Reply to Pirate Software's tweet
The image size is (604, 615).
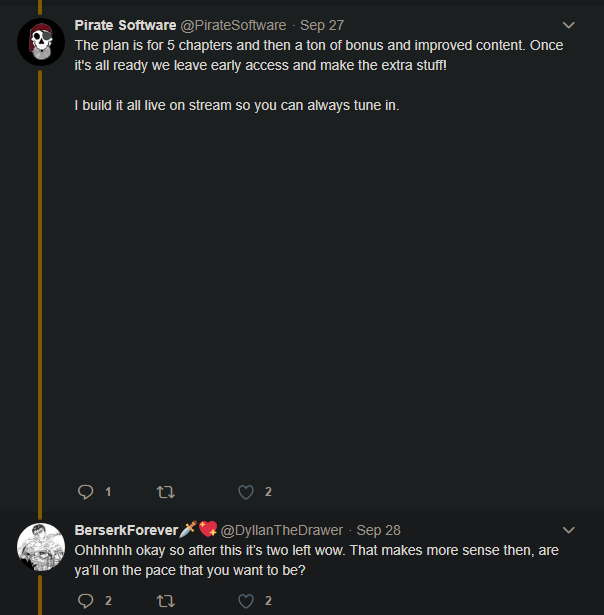(x=85, y=492)
